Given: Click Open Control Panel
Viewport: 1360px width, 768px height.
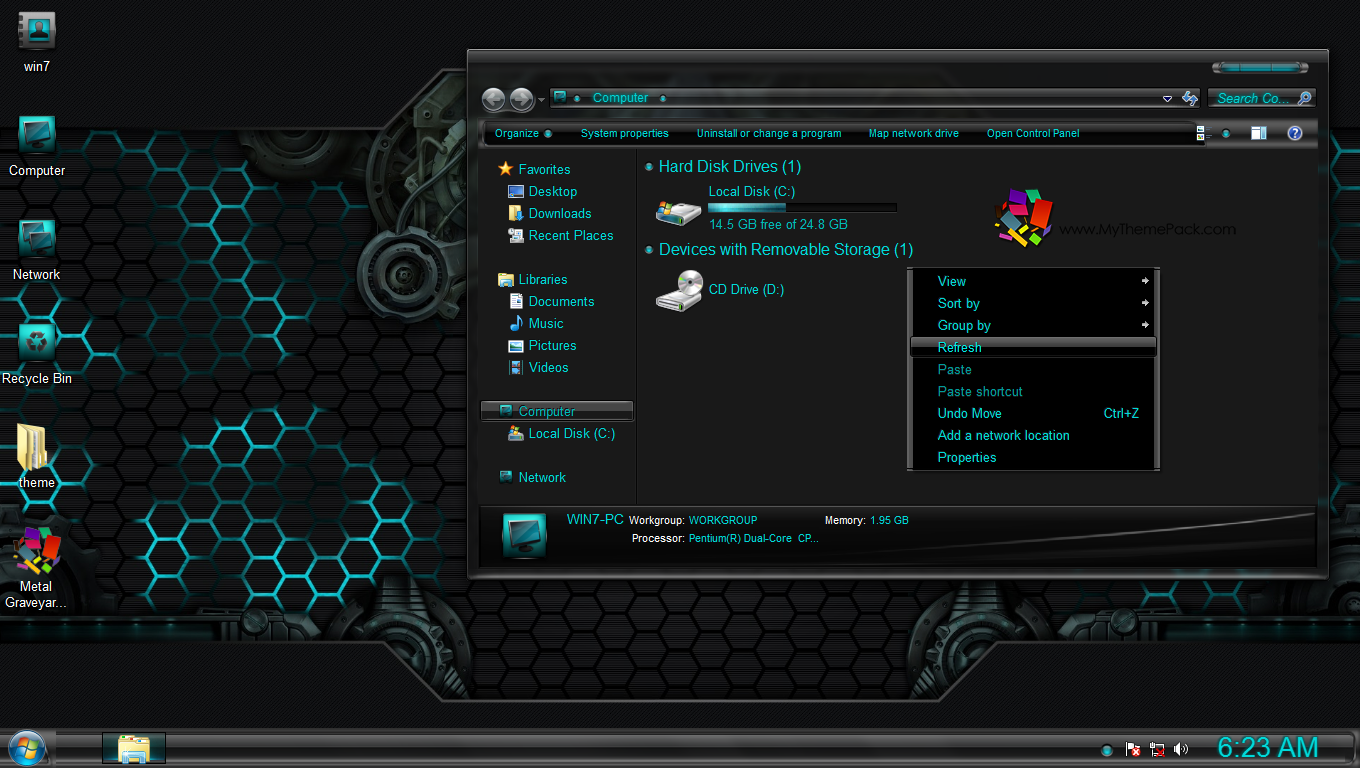Looking at the screenshot, I should (x=1033, y=133).
